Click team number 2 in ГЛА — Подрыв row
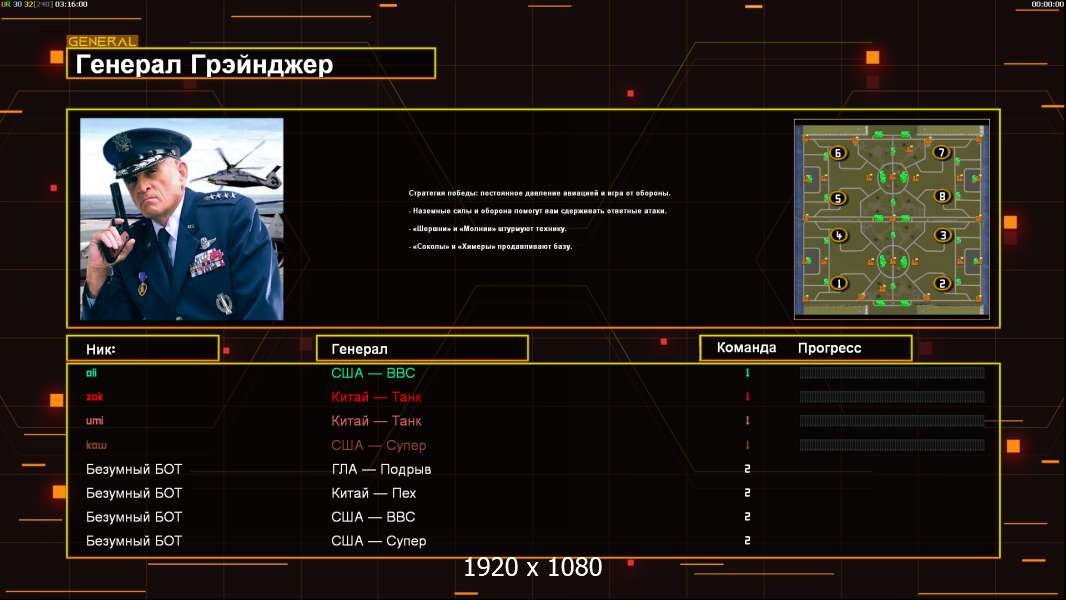This screenshot has height=600, width=1066. point(747,469)
